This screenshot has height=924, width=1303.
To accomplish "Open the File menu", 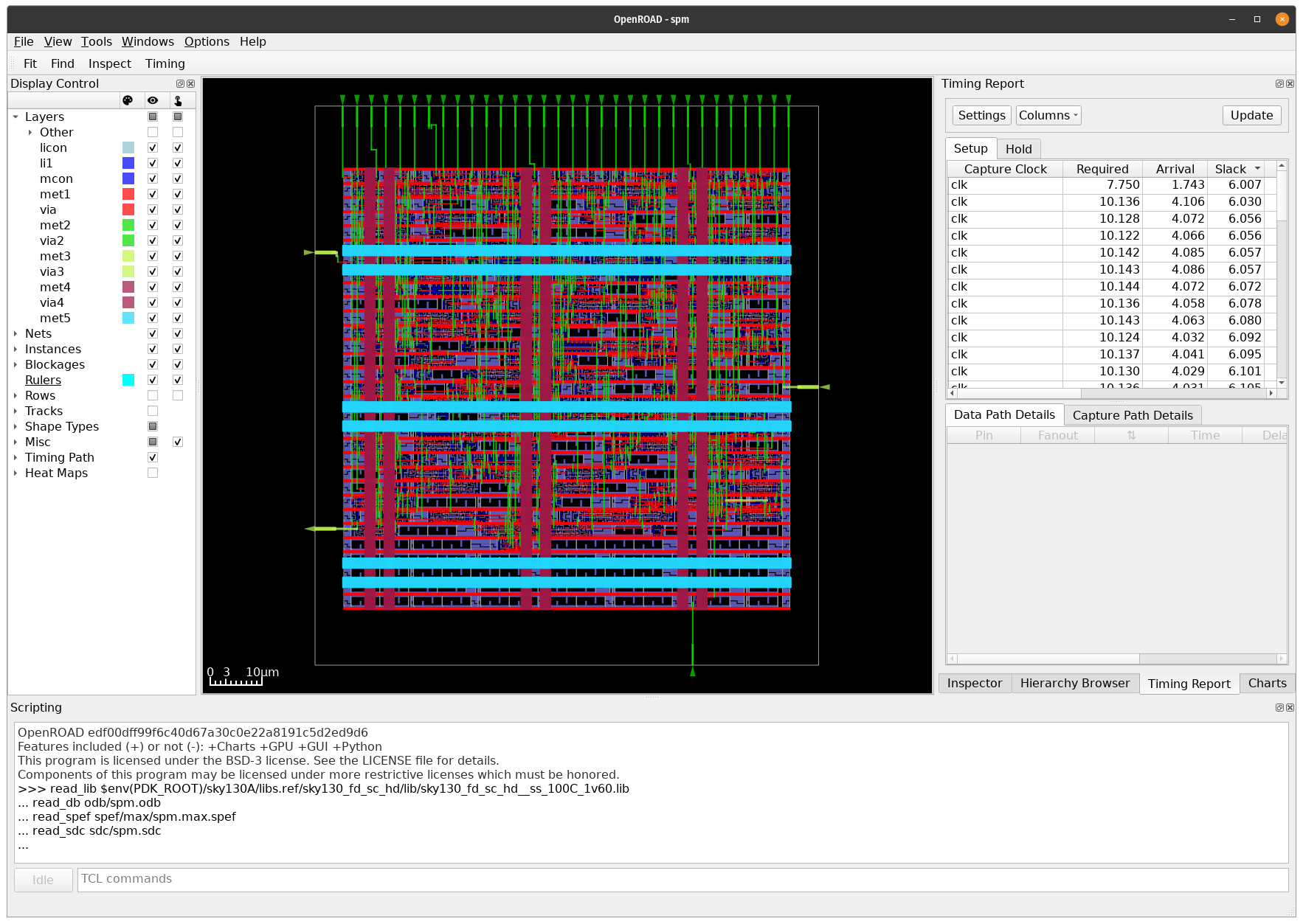I will click(24, 41).
